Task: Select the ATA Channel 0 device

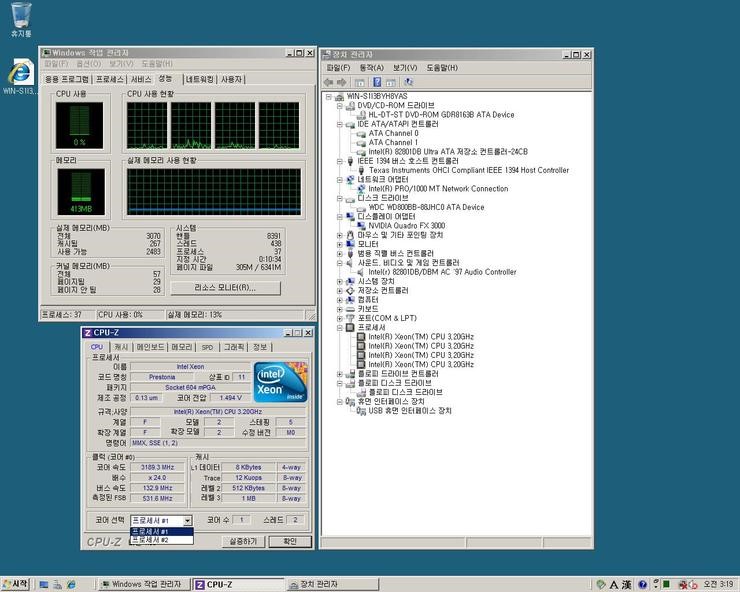Action: [393, 133]
